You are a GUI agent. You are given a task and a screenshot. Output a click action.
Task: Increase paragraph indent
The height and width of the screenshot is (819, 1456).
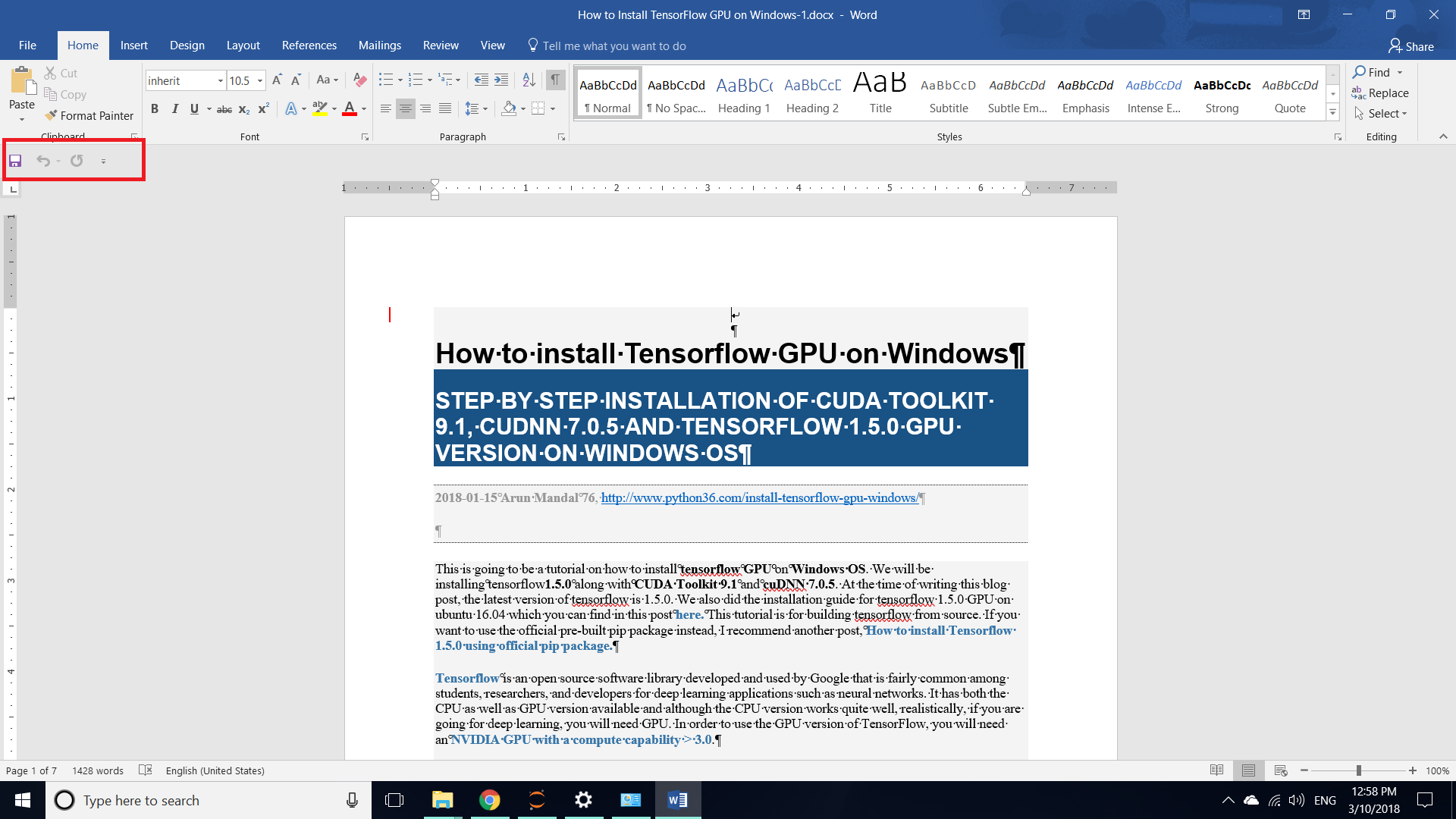point(501,80)
